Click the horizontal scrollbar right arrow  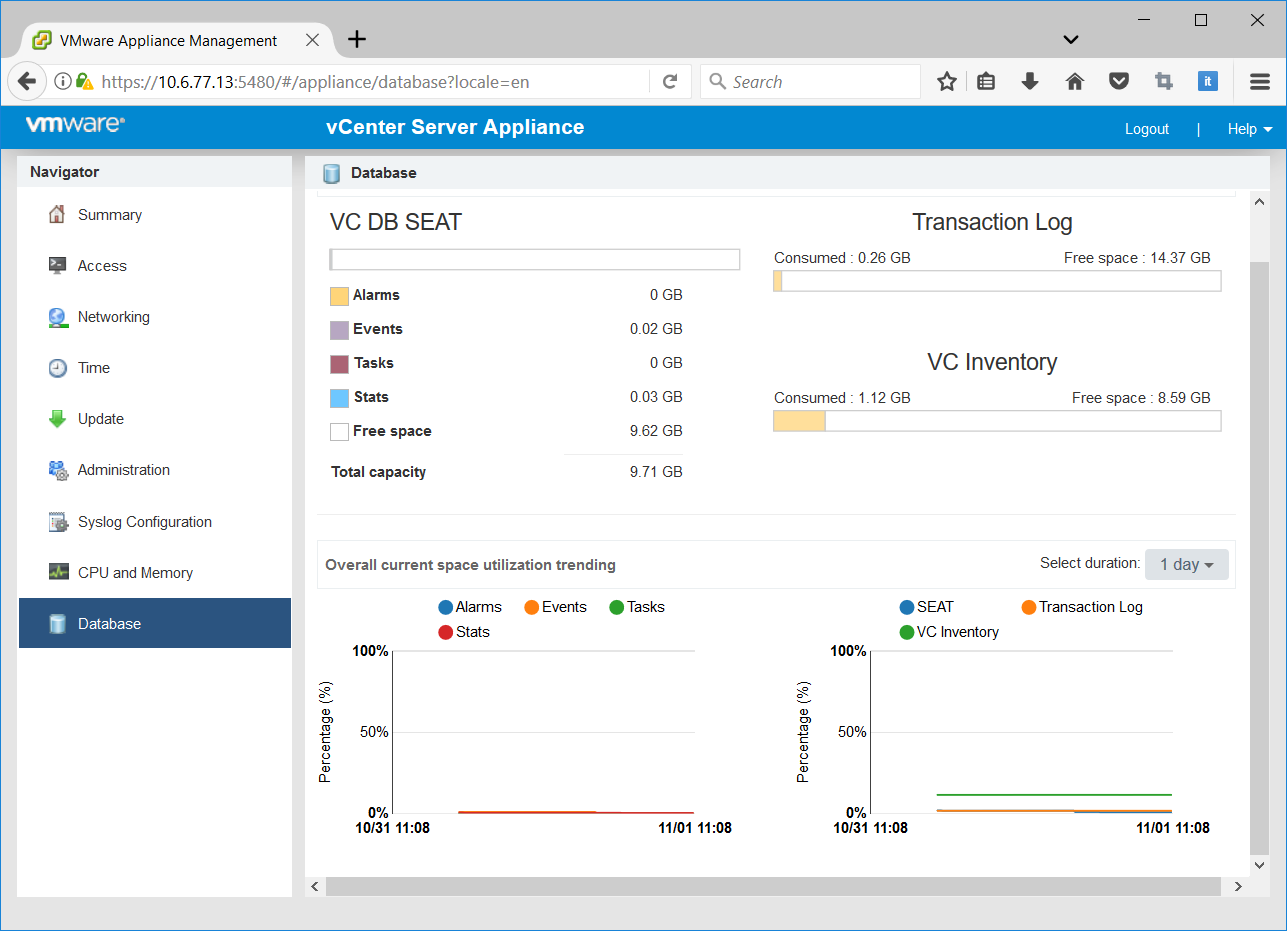1238,886
